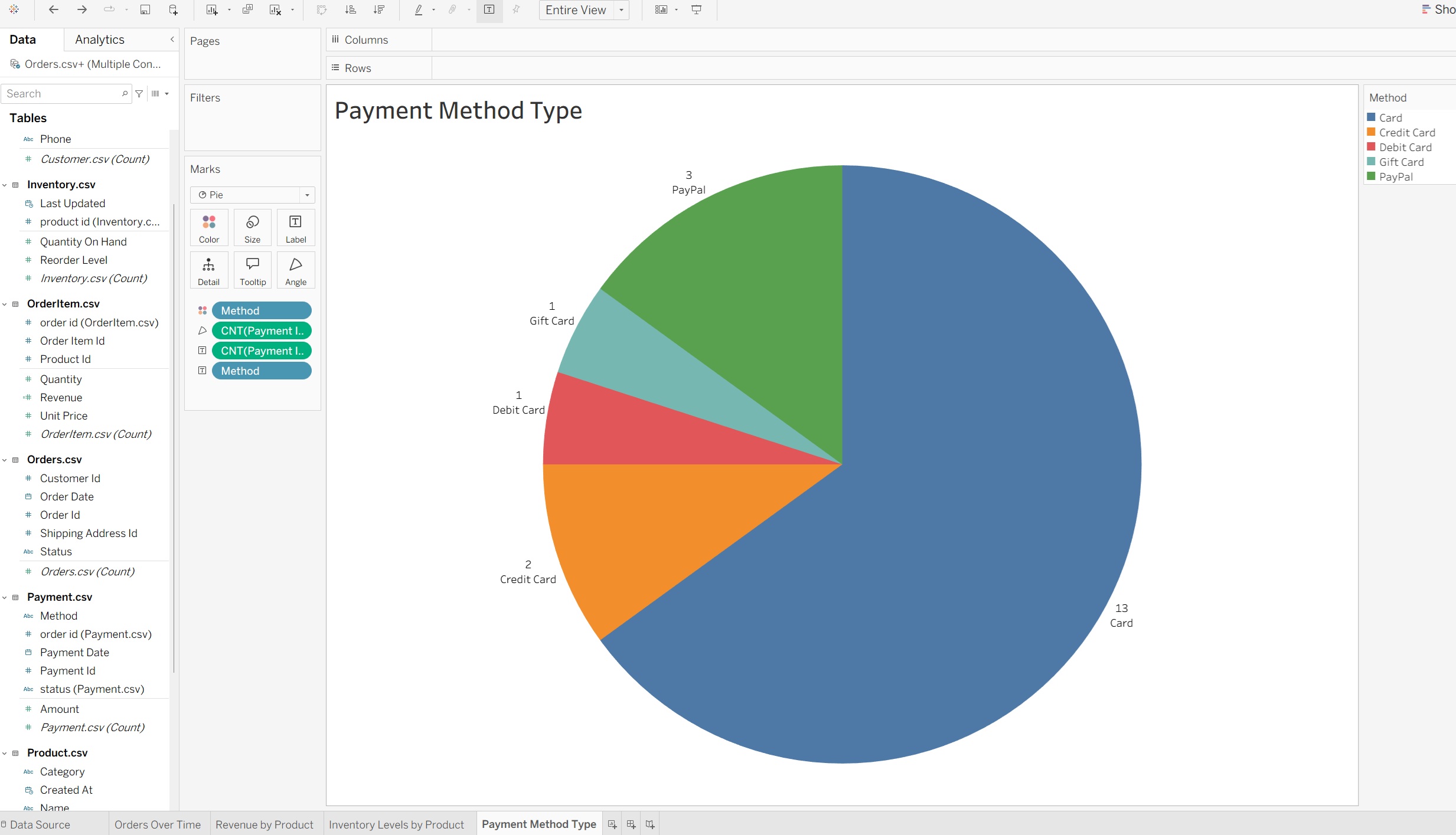Click the Angle marks card
The image size is (1456, 835).
point(296,270)
